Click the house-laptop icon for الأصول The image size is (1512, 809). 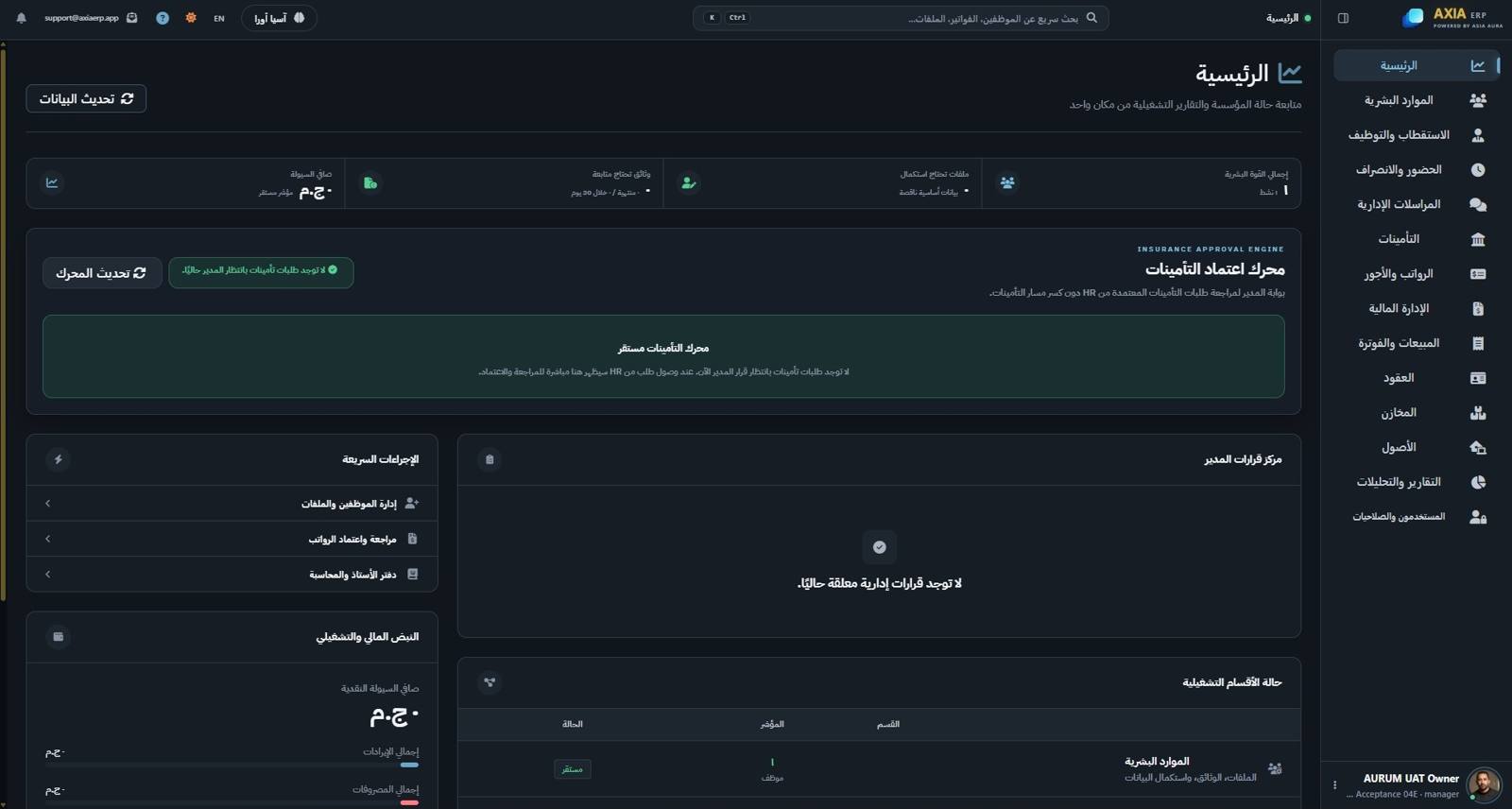[1478, 447]
